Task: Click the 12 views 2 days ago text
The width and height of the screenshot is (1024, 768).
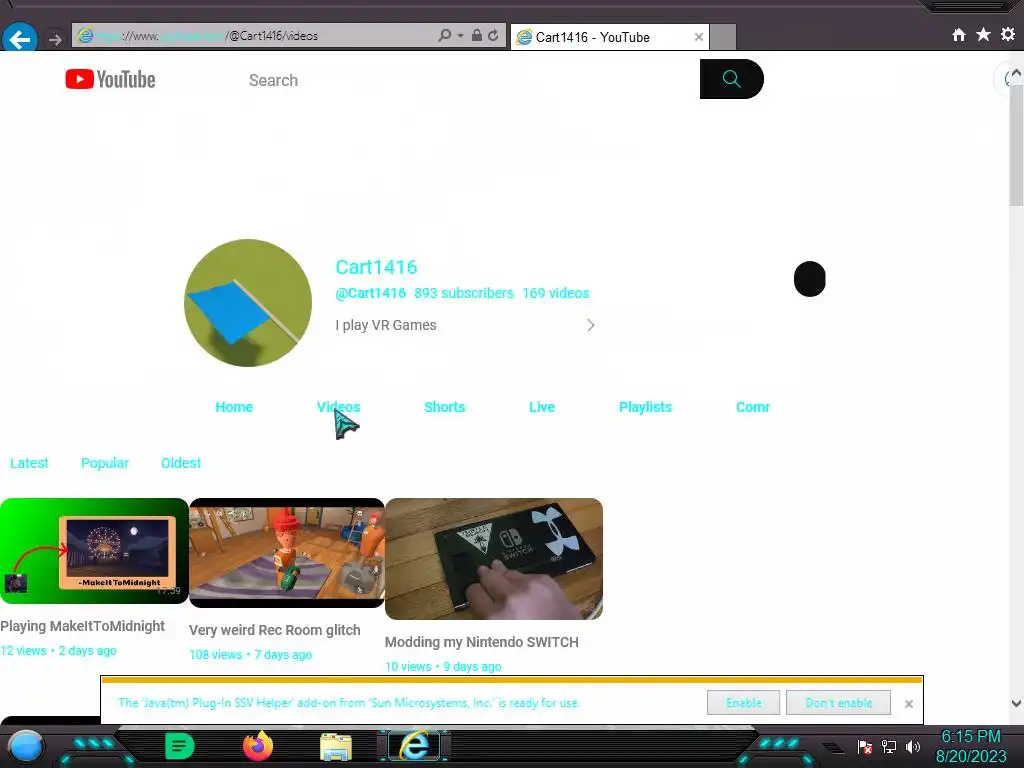Action: (x=58, y=650)
